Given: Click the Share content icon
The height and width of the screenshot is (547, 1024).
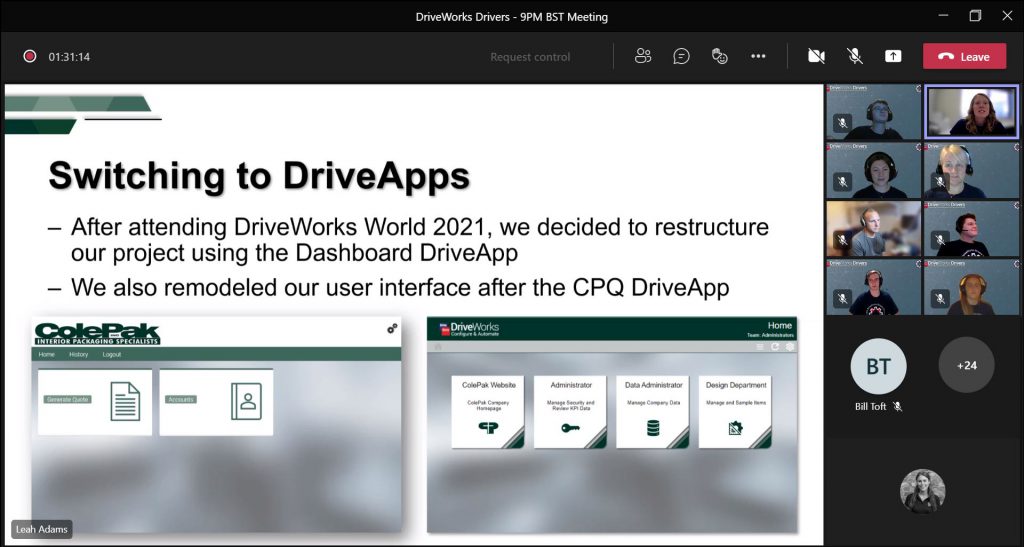Looking at the screenshot, I should [x=893, y=57].
